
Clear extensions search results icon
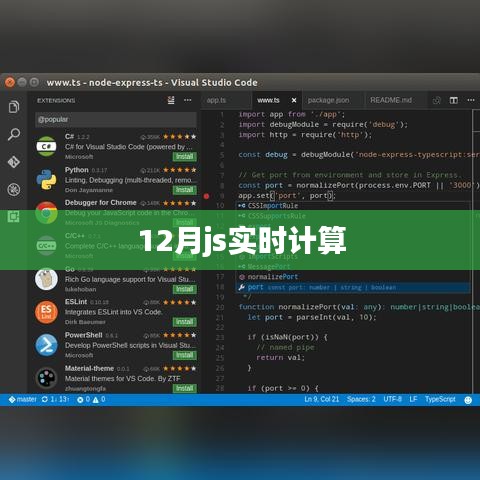pos(171,100)
